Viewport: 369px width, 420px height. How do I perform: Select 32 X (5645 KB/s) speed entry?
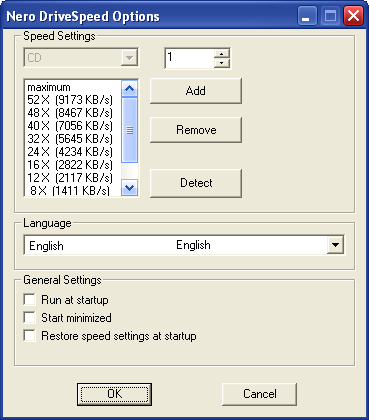(x=73, y=139)
